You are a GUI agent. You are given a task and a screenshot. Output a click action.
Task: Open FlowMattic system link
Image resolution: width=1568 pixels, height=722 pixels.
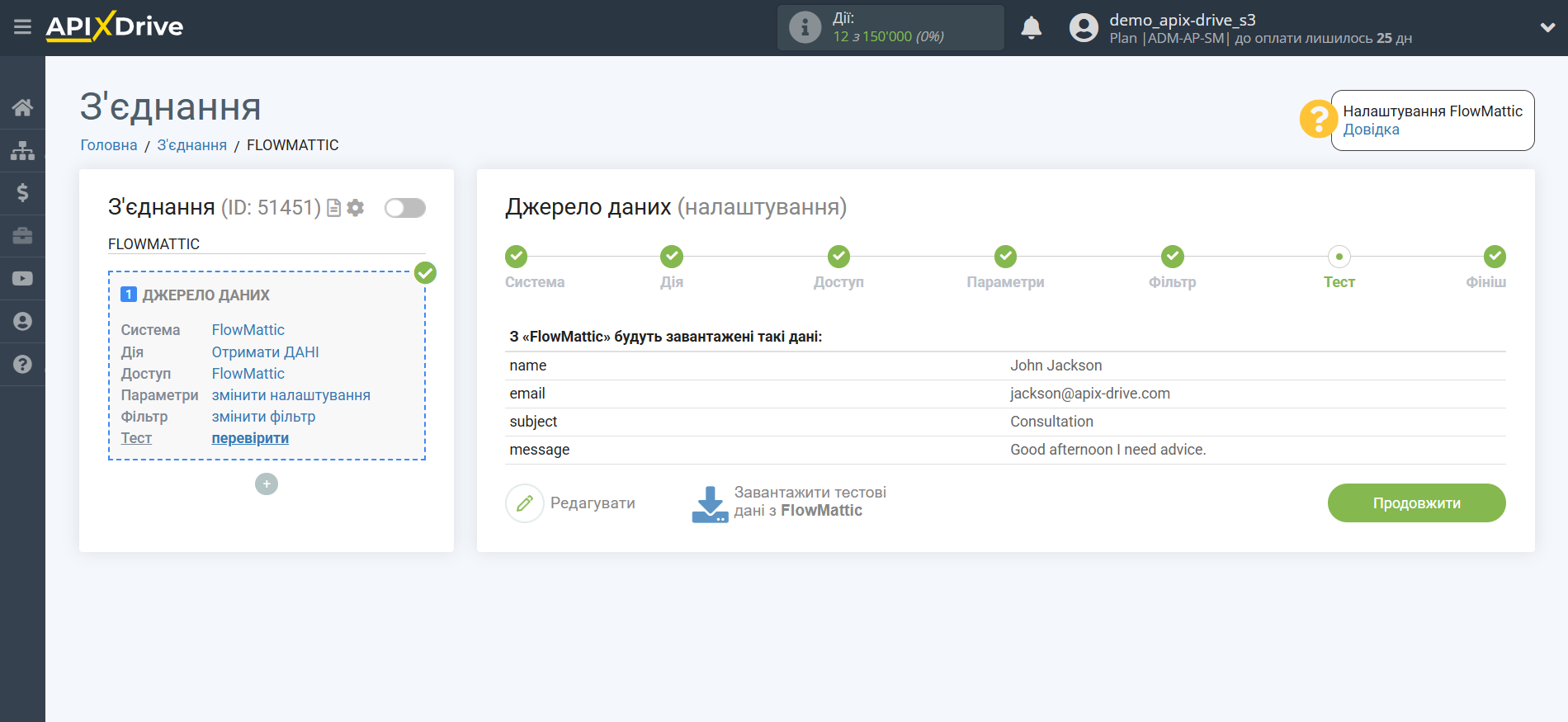coord(248,330)
